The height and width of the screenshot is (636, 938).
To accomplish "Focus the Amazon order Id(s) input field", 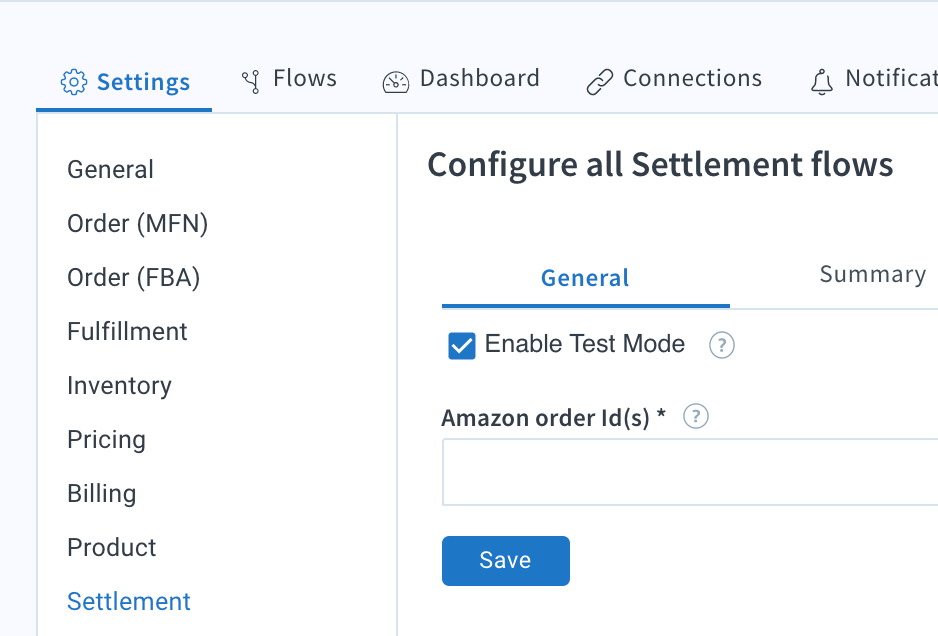I will click(690, 472).
